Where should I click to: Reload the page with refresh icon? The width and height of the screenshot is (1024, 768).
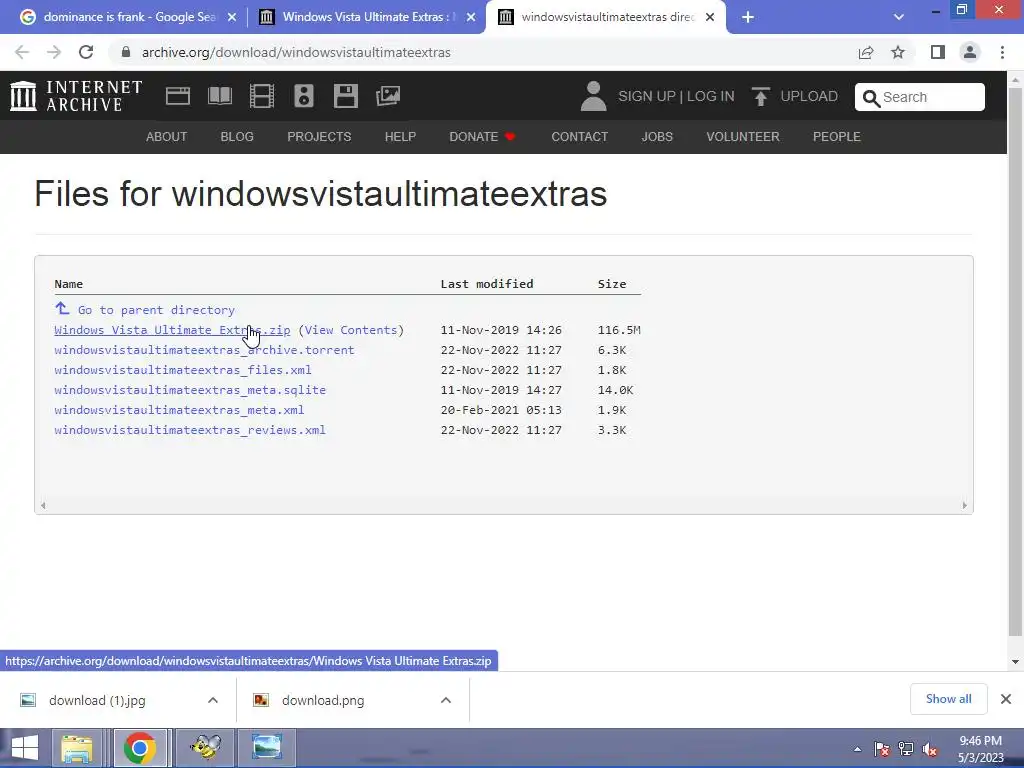point(86,52)
